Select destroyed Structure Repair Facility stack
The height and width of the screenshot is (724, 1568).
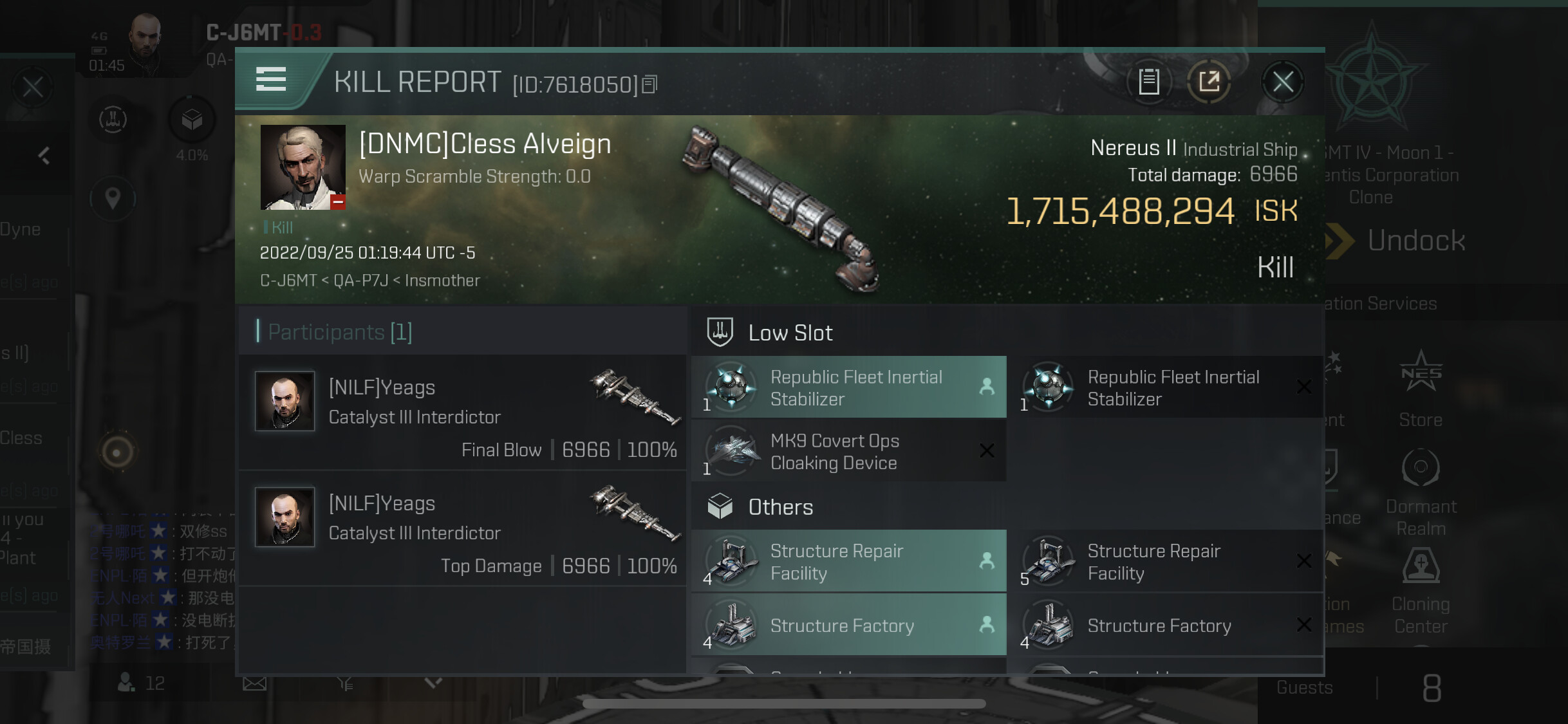[1165, 562]
